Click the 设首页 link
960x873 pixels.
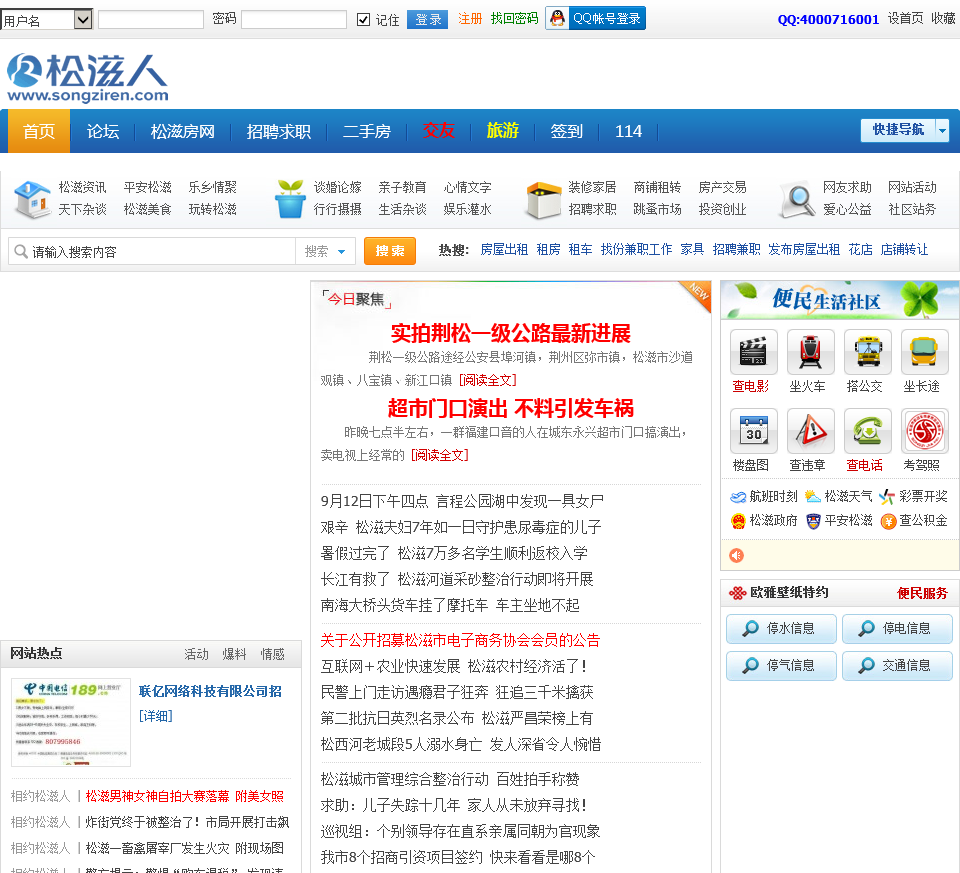[906, 19]
